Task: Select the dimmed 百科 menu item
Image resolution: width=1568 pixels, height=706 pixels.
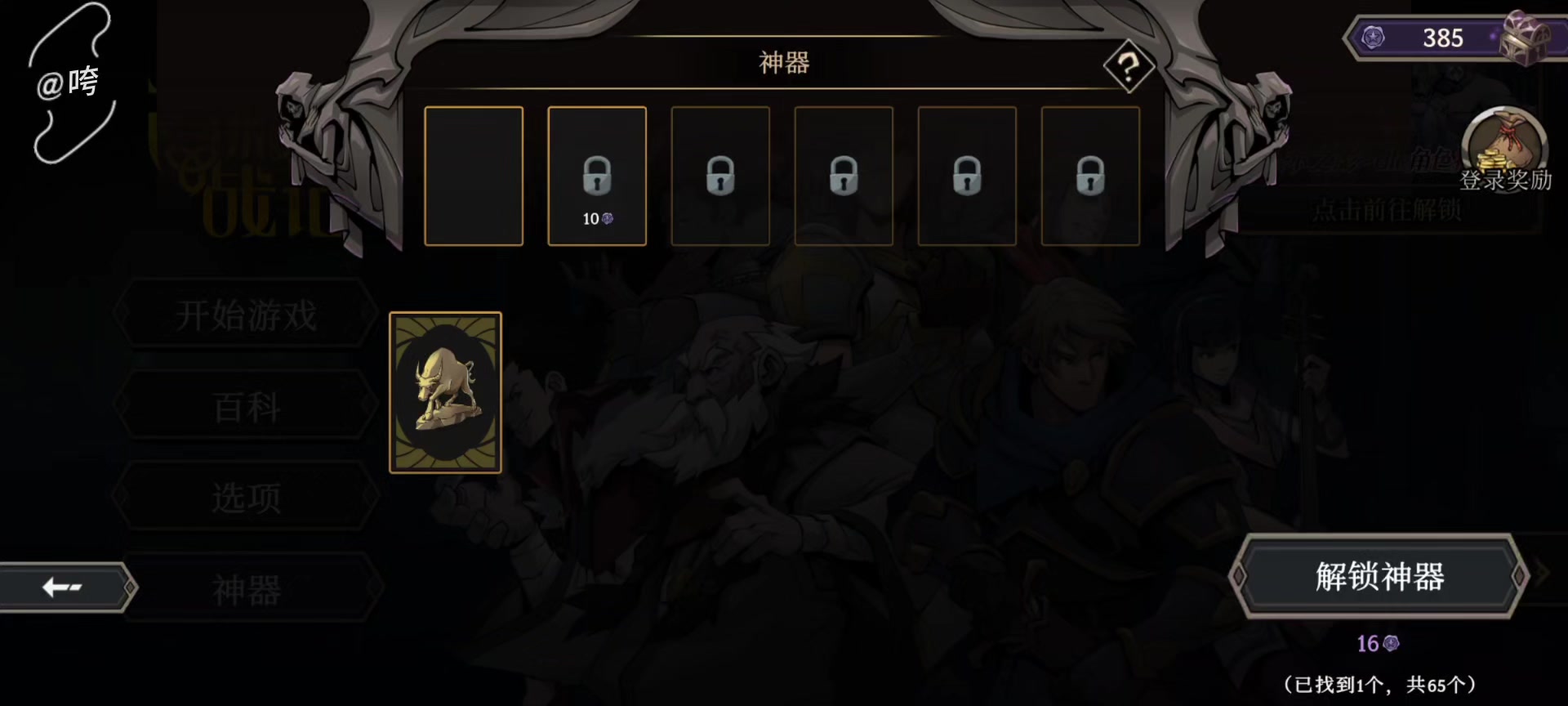Action: (x=246, y=406)
